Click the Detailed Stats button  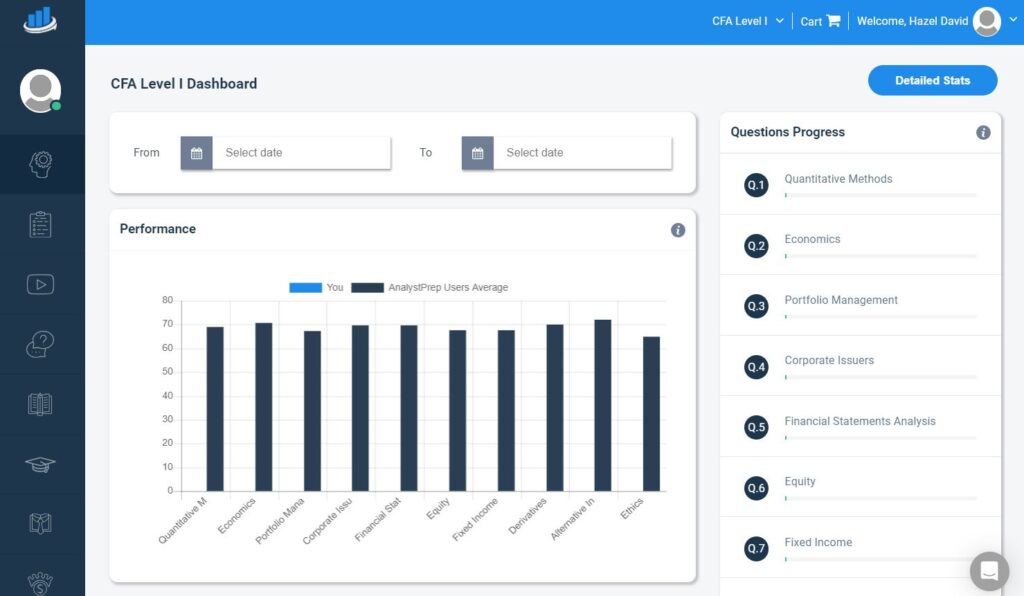coord(932,80)
